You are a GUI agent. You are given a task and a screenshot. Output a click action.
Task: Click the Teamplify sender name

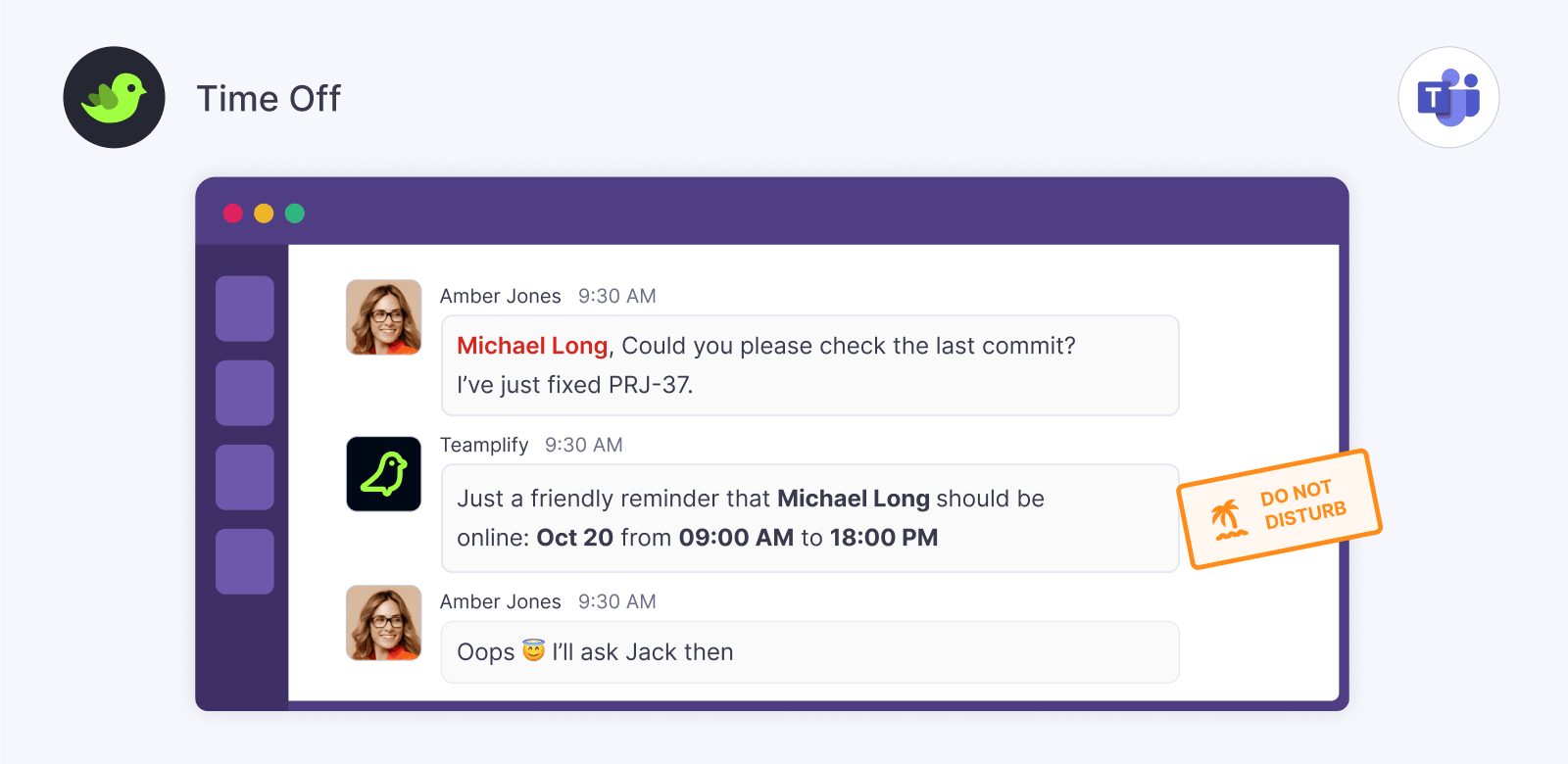pos(484,445)
